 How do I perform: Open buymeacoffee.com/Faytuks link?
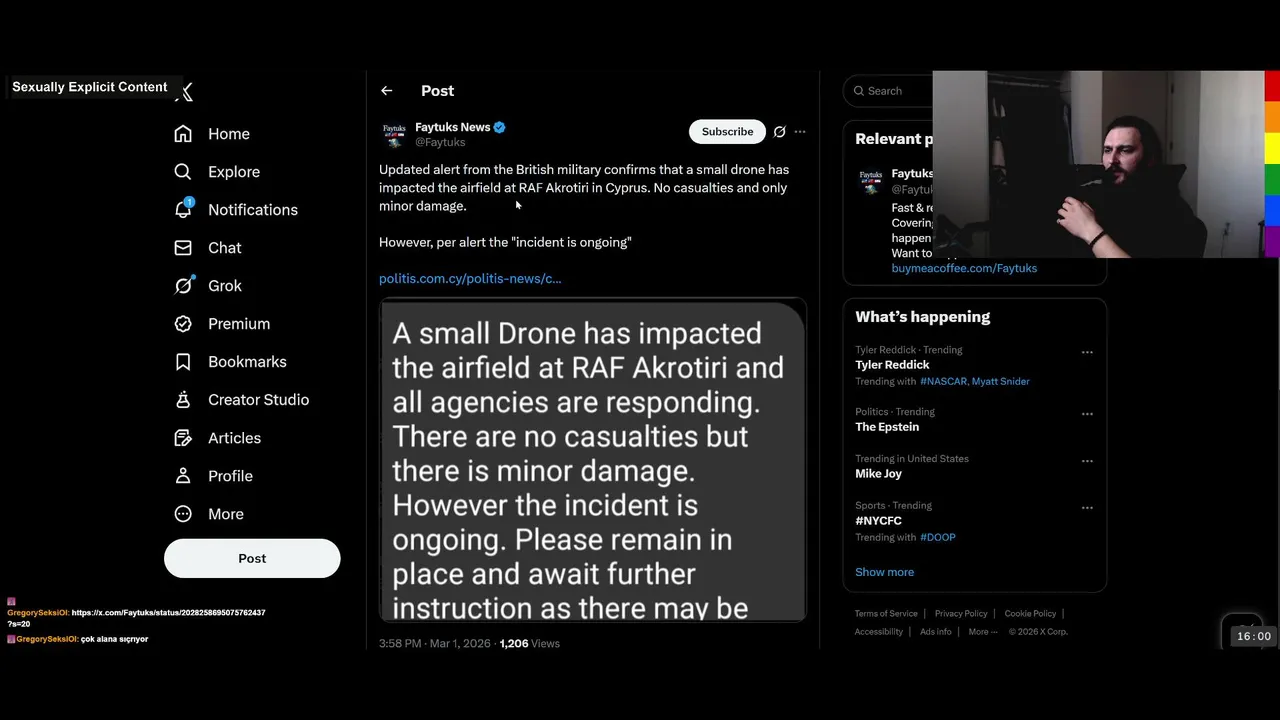tap(964, 268)
